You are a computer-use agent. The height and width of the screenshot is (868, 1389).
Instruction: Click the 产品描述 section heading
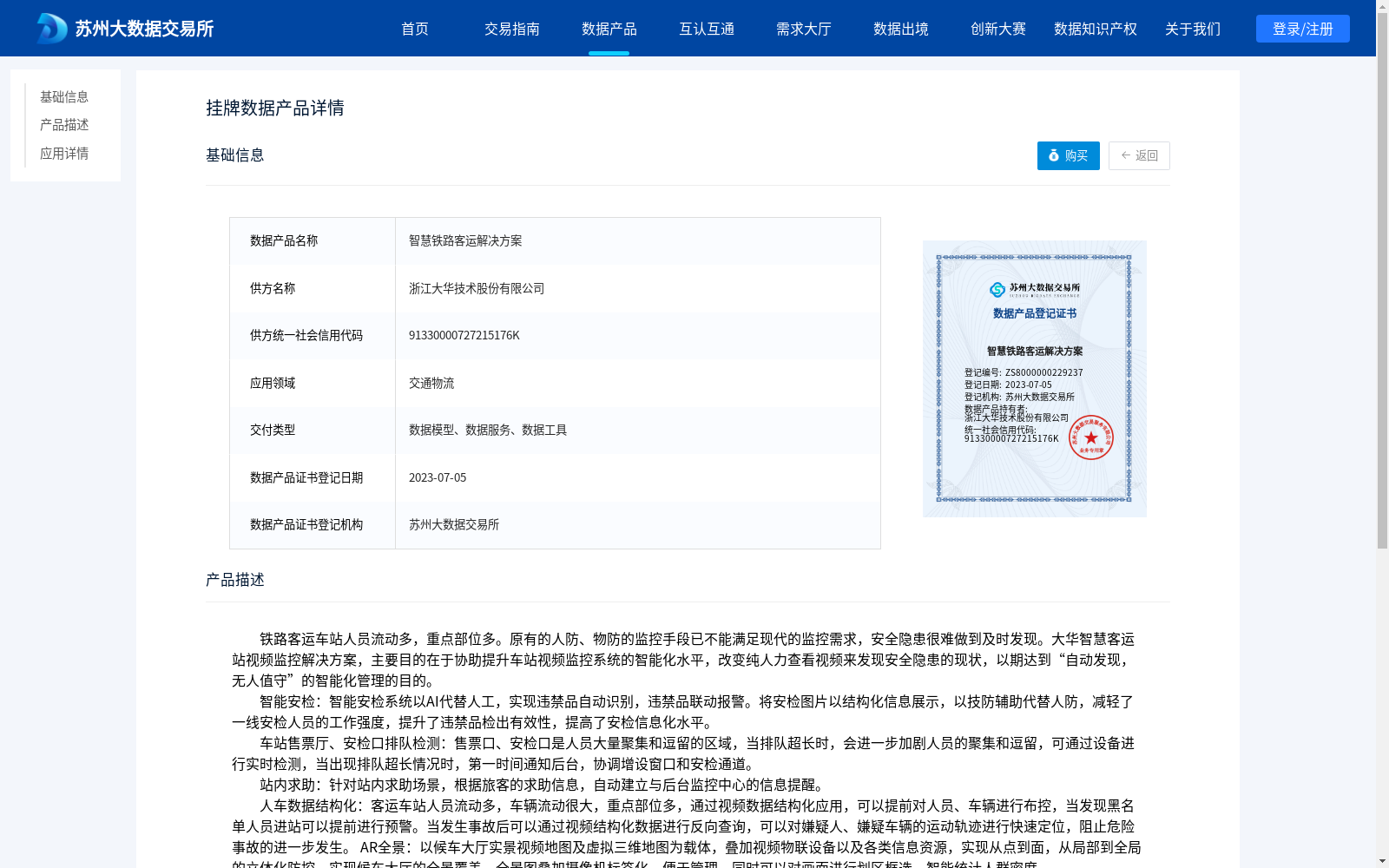235,580
